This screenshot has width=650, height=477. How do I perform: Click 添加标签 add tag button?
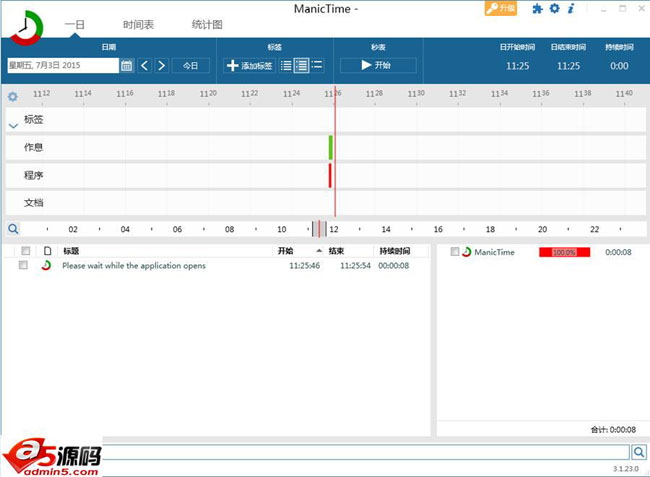coord(250,65)
